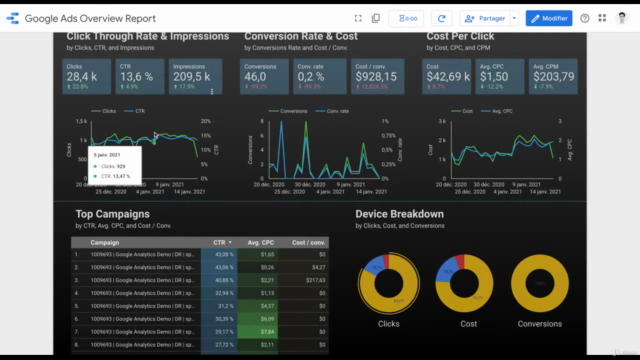Click the Device Breakdown heading
The width and height of the screenshot is (640, 360).
pyautogui.click(x=400, y=214)
